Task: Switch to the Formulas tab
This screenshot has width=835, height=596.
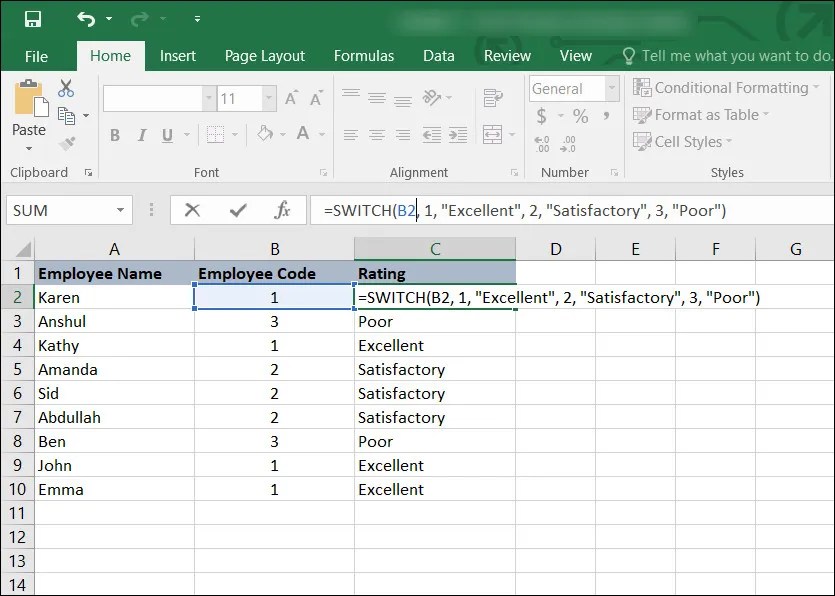Action: (364, 56)
